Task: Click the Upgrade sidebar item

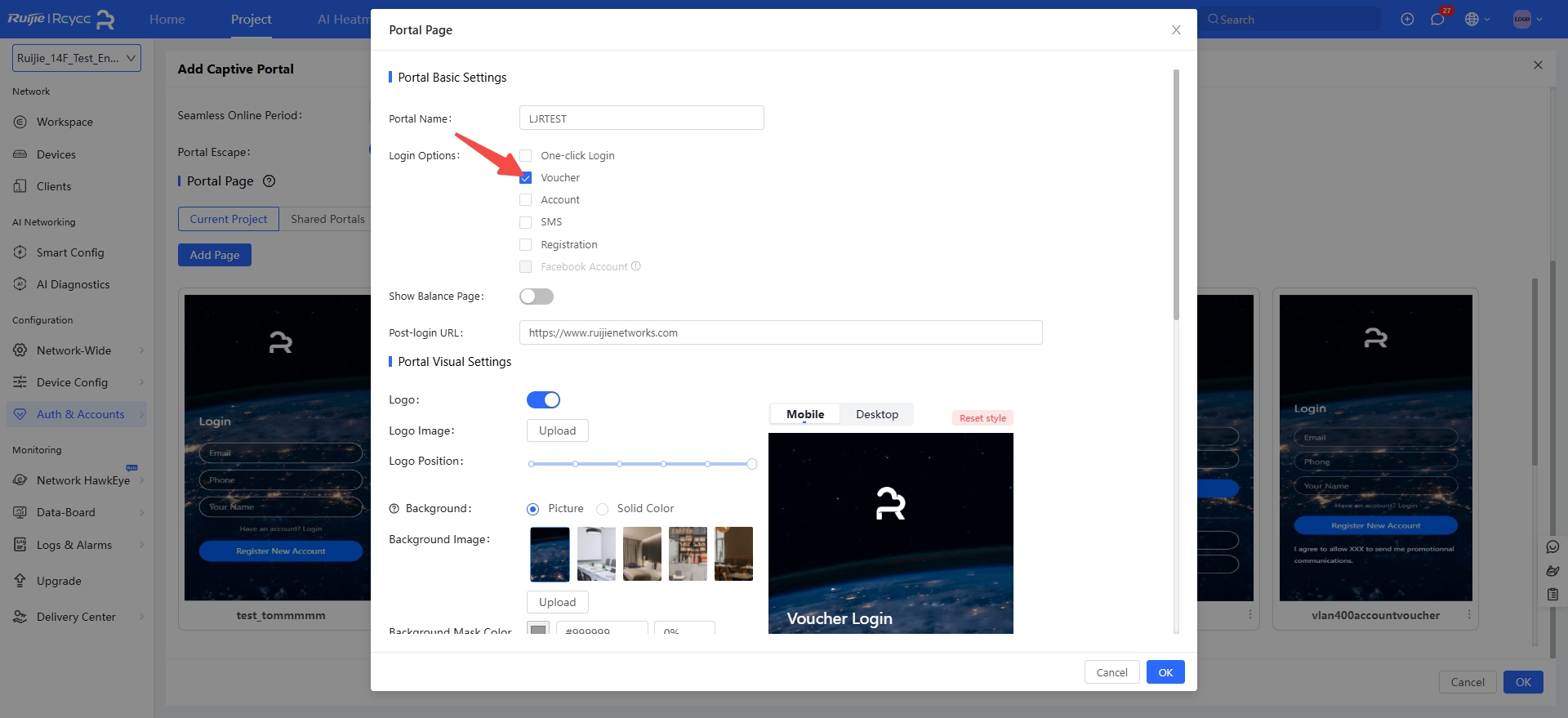Action: pyautogui.click(x=59, y=581)
